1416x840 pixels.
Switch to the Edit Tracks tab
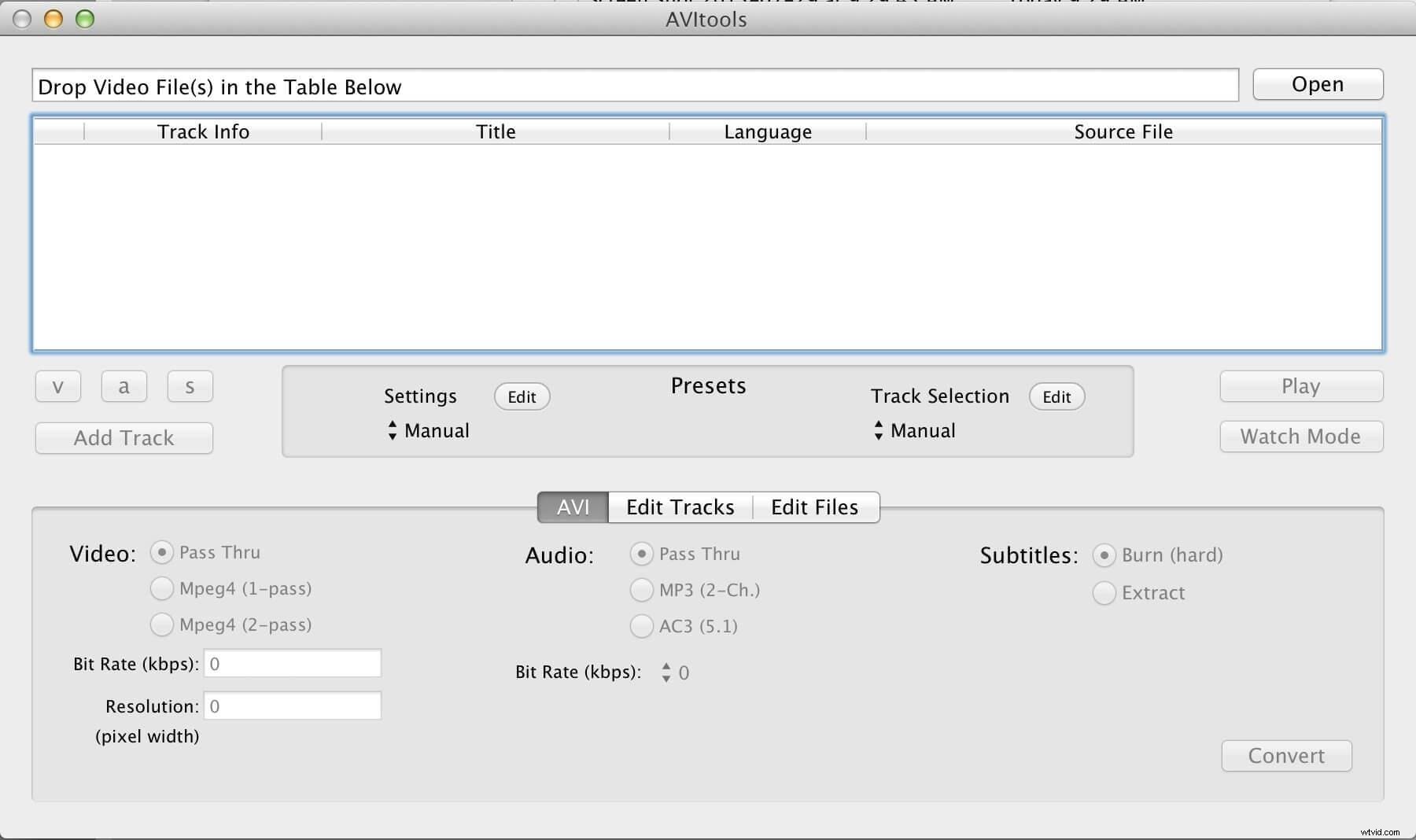click(679, 507)
